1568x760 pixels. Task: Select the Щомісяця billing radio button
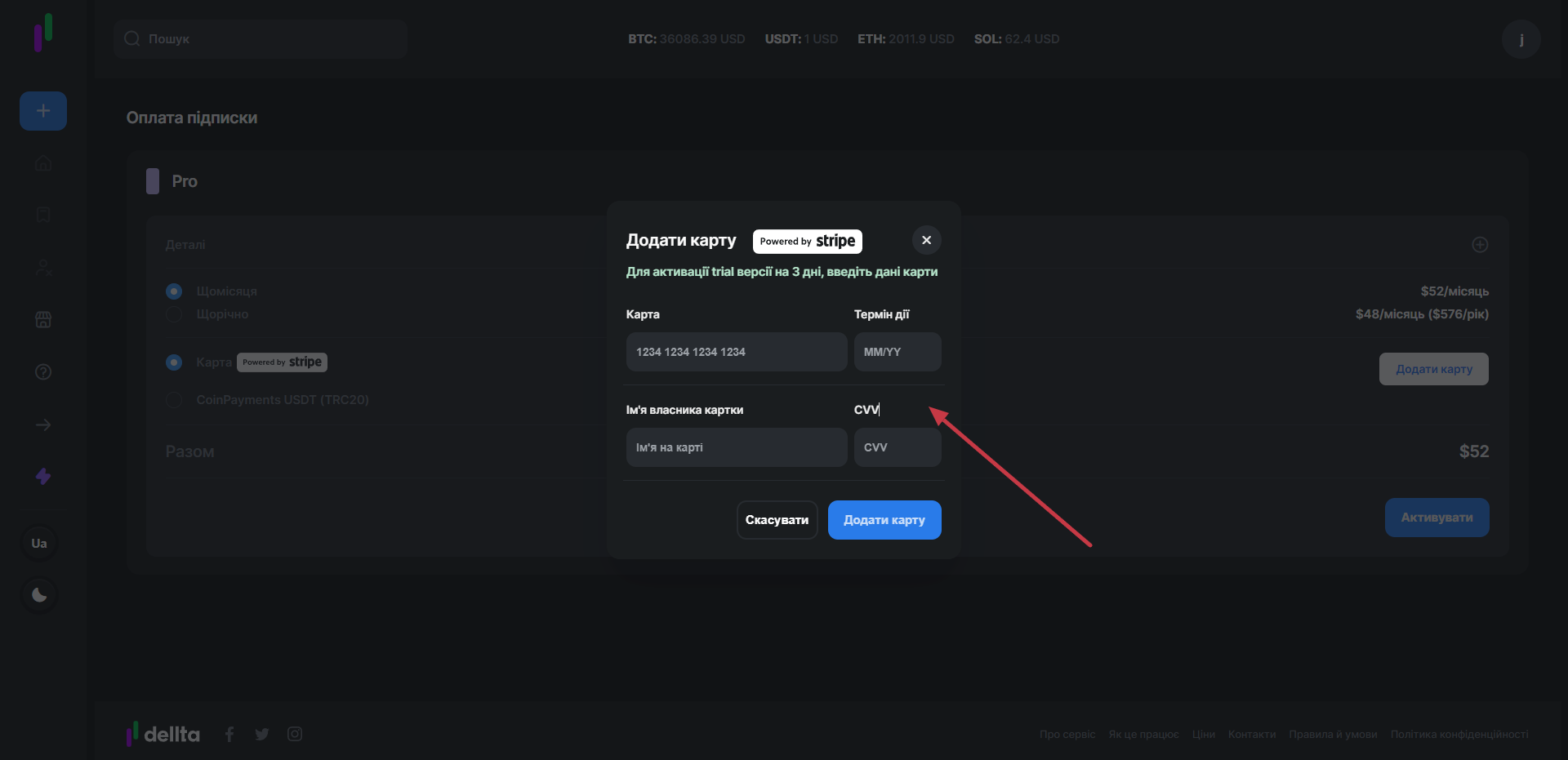coord(174,291)
